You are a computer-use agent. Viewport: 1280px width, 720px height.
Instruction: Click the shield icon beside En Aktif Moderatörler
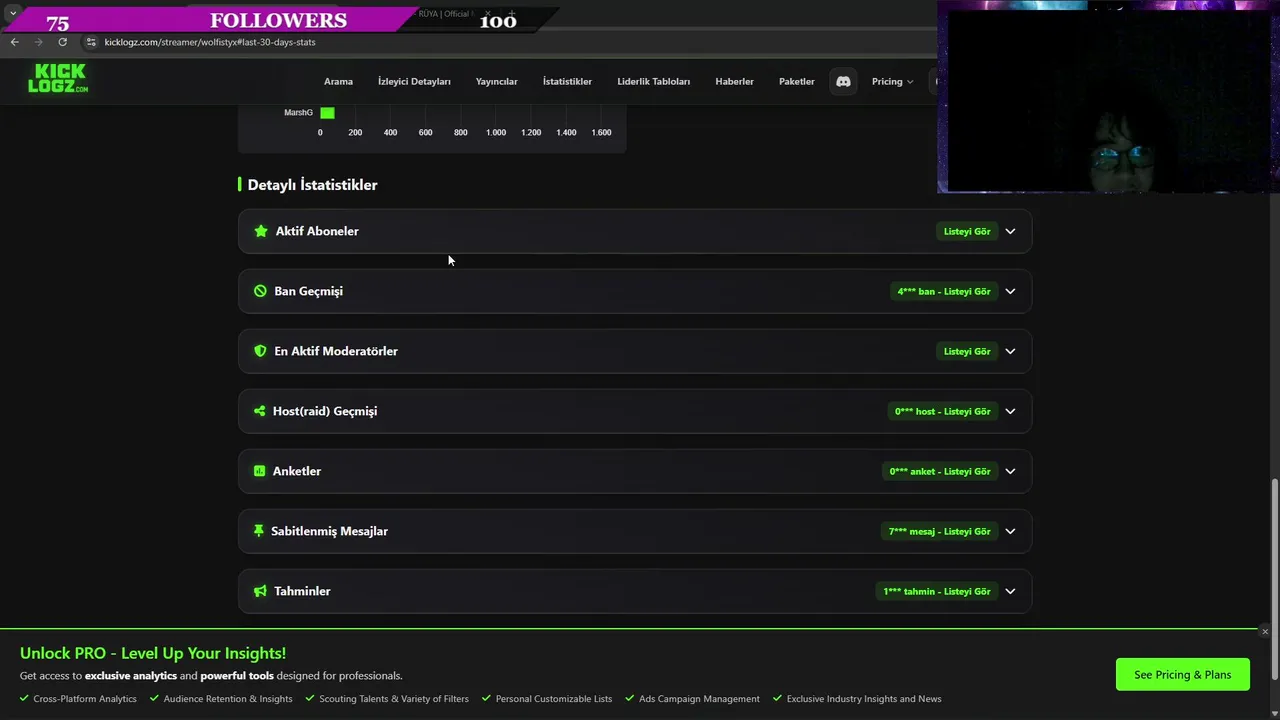pos(260,351)
